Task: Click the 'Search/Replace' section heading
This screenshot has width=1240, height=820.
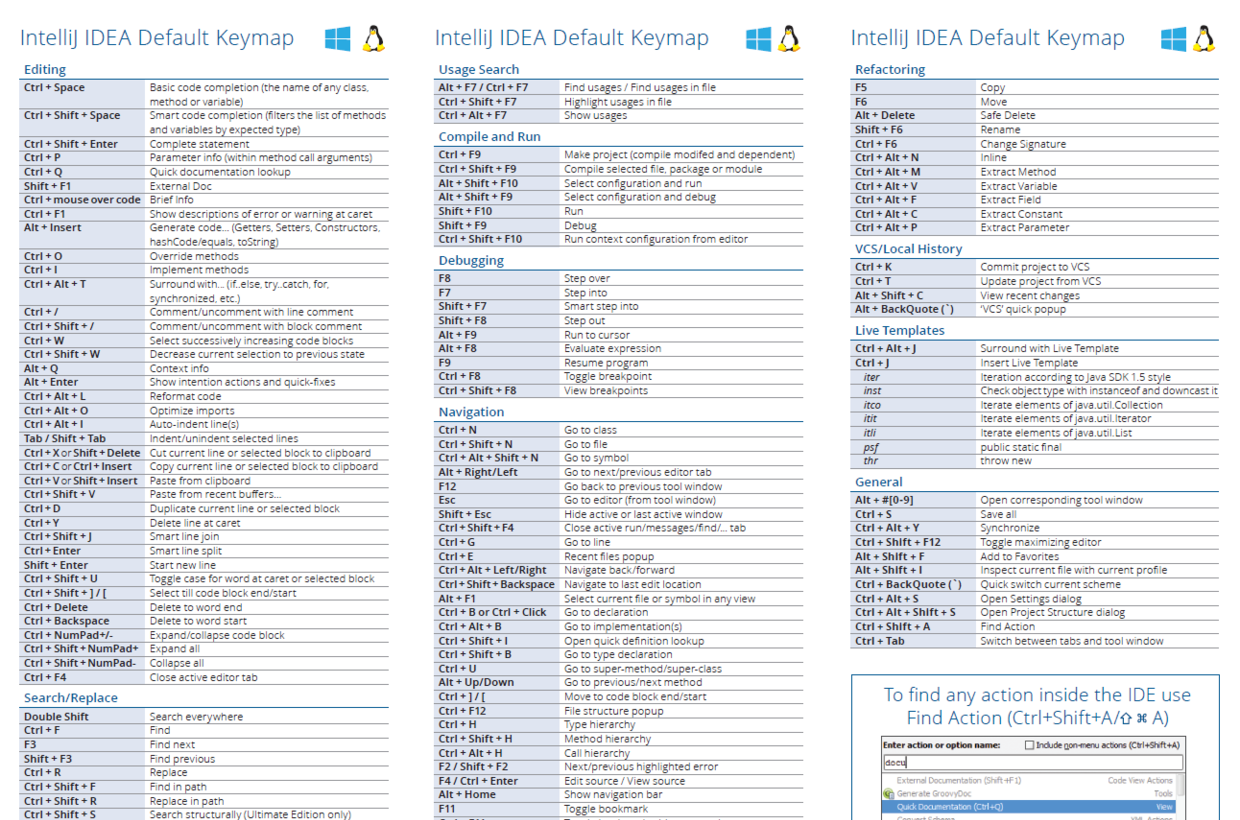Action: [x=71, y=698]
